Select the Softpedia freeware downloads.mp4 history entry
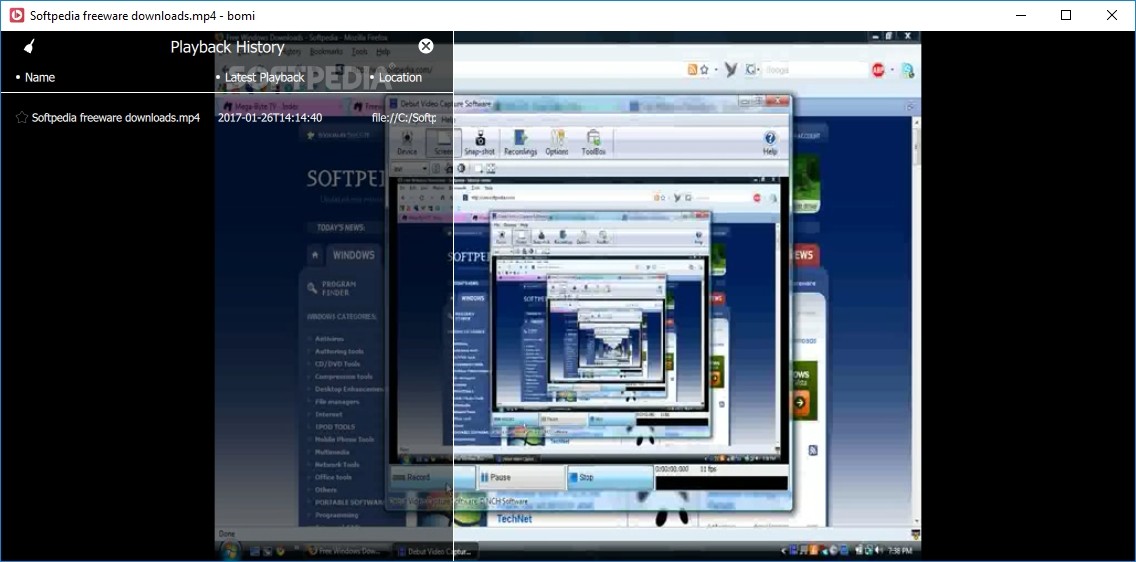This screenshot has width=1136, height=562. click(116, 117)
